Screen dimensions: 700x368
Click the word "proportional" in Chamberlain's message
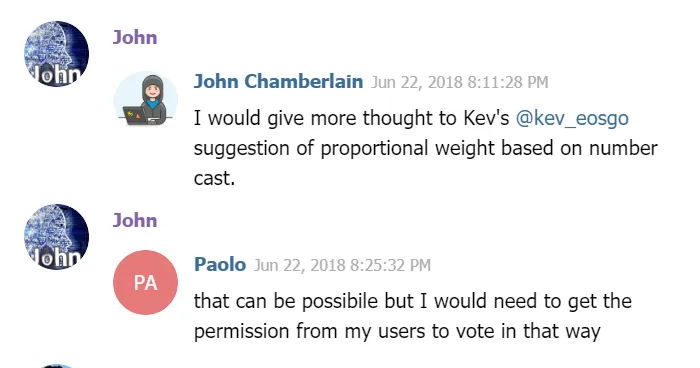374,149
